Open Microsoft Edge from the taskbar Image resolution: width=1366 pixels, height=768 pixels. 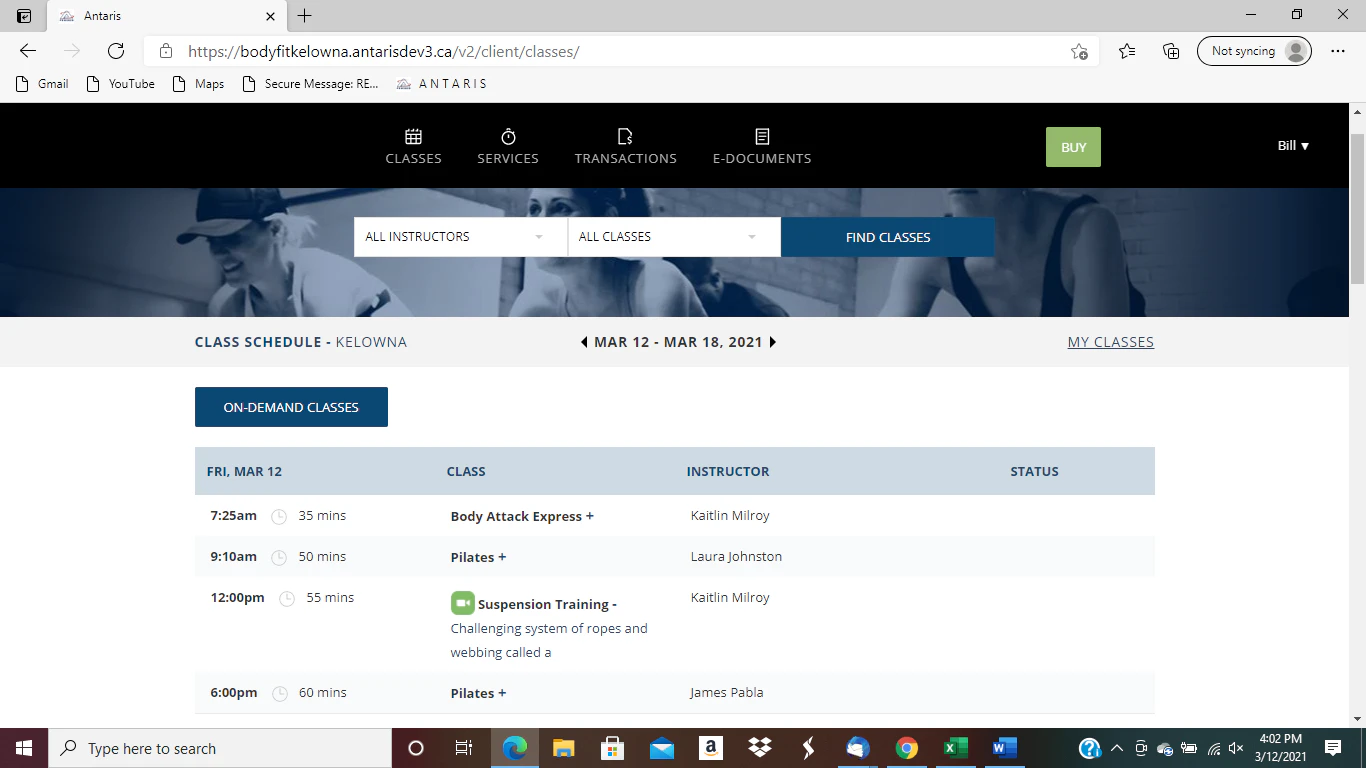click(515, 748)
